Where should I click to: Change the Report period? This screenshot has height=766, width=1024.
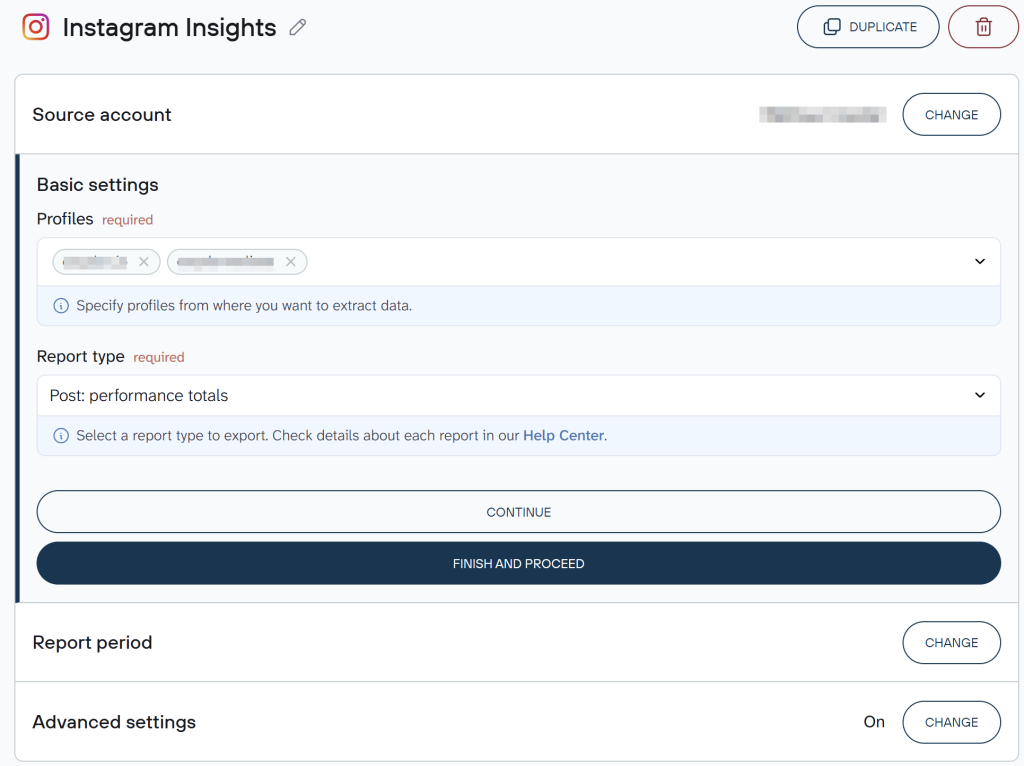pos(952,643)
